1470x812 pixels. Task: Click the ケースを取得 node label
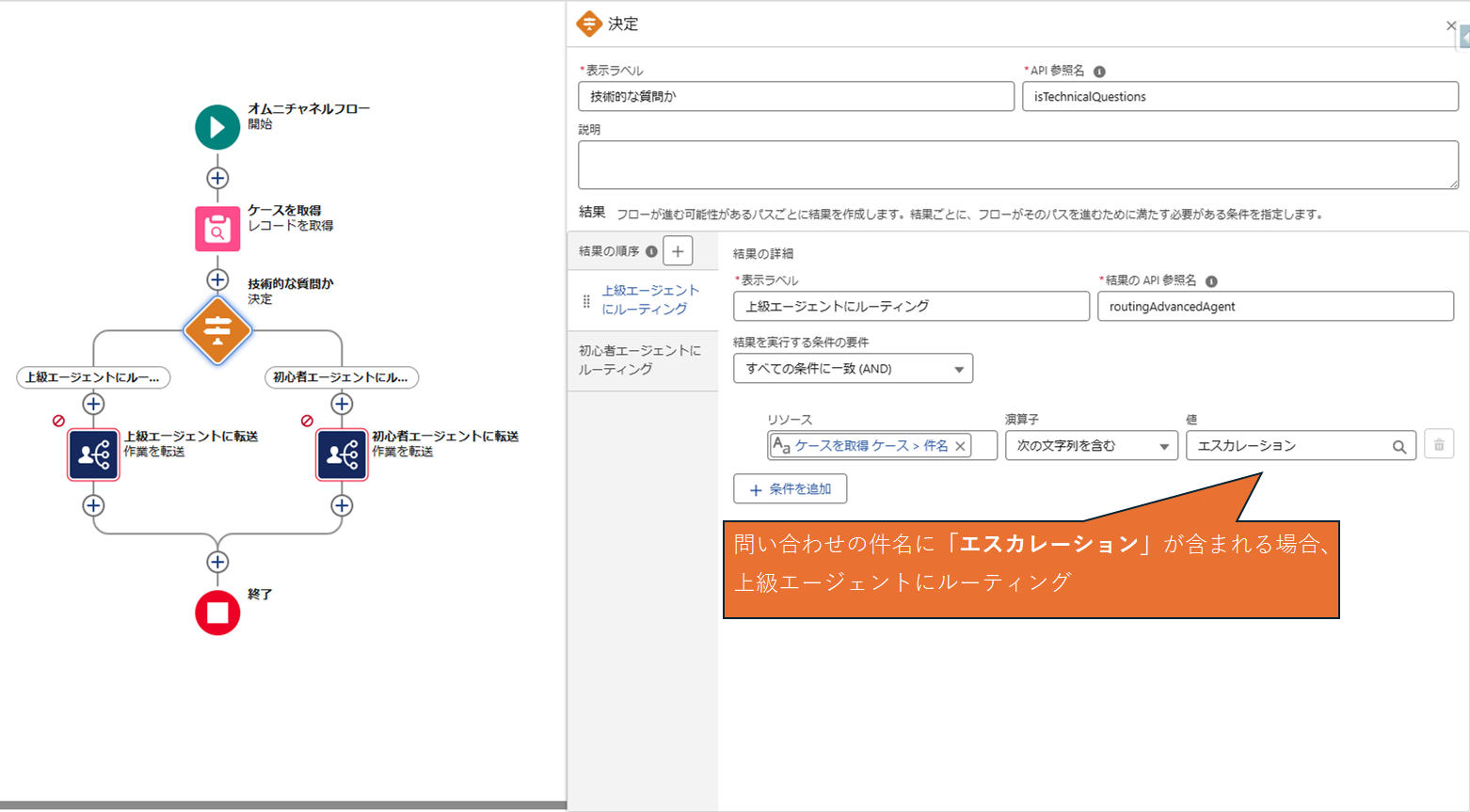[284, 211]
